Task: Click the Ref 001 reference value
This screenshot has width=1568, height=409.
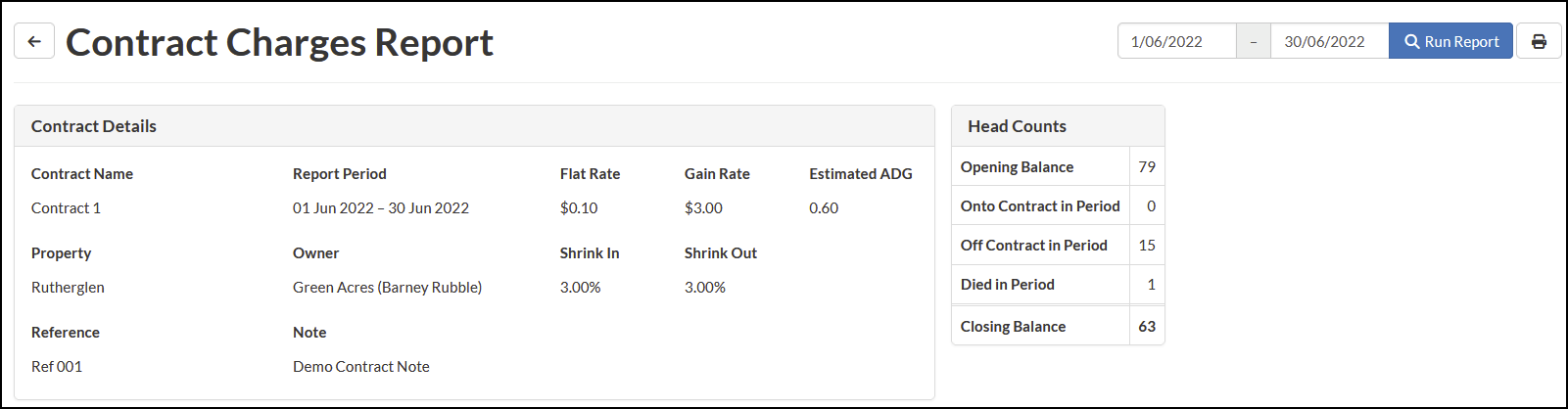Action: tap(57, 366)
